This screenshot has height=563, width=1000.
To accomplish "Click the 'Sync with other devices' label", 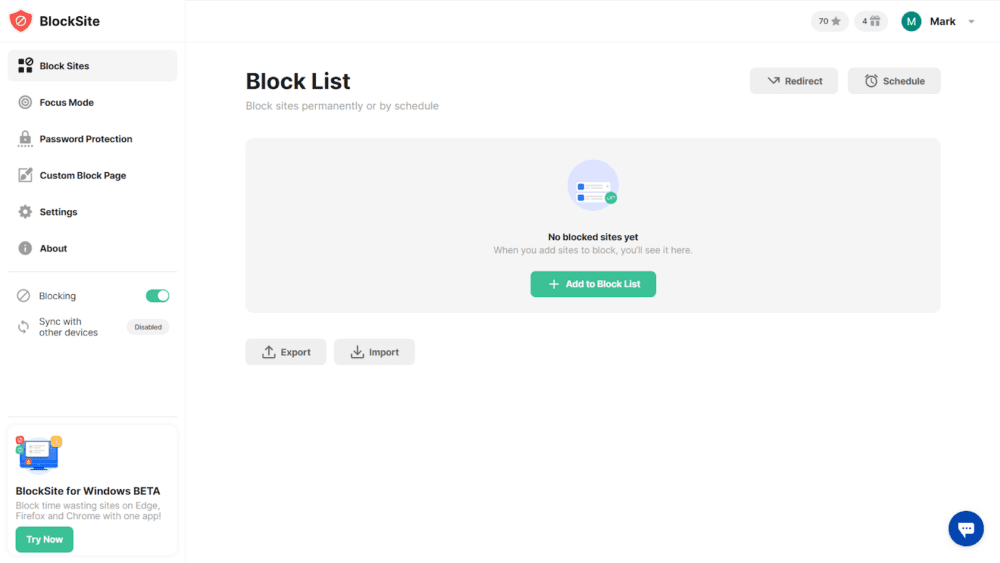I will coord(68,327).
